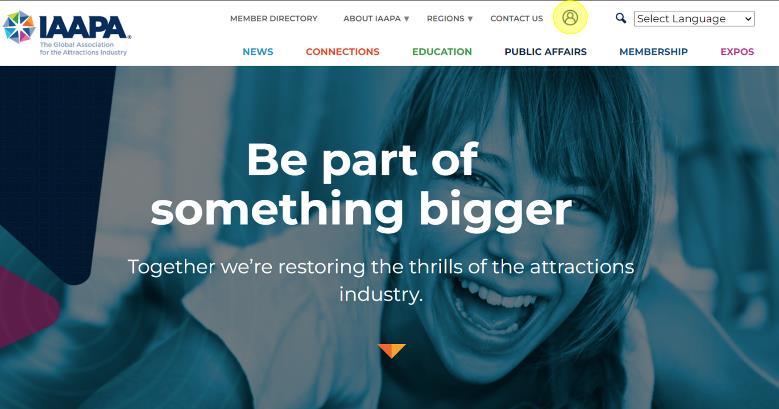779x409 pixels.
Task: Open the Membership menu
Action: [x=653, y=52]
